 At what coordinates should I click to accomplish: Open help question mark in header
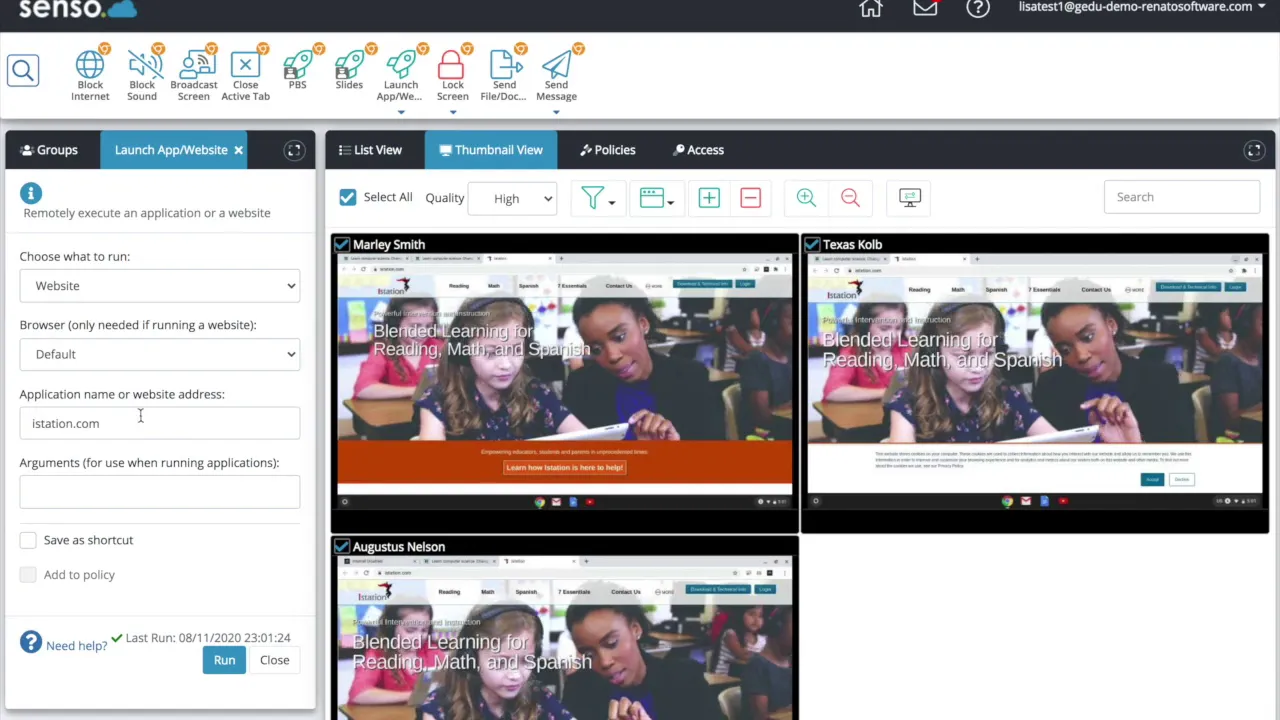tap(978, 8)
